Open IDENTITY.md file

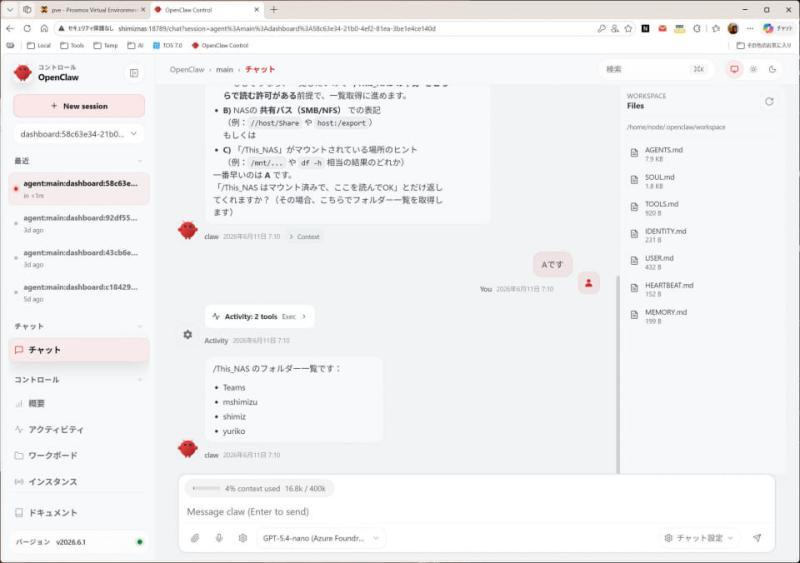pos(699,235)
